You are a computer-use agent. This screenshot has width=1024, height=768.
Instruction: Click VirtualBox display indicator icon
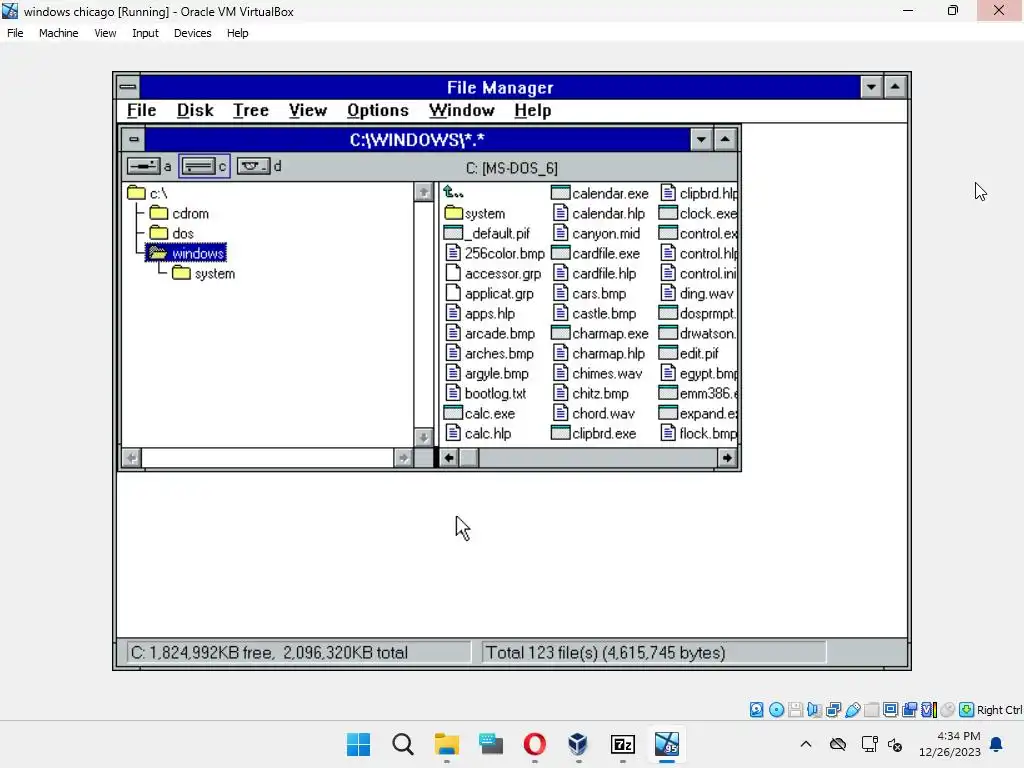tap(890, 709)
